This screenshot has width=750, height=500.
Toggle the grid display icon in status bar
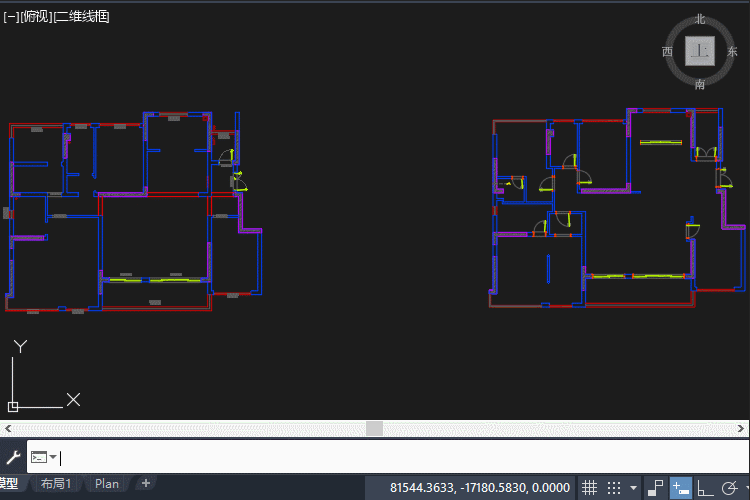(589, 488)
